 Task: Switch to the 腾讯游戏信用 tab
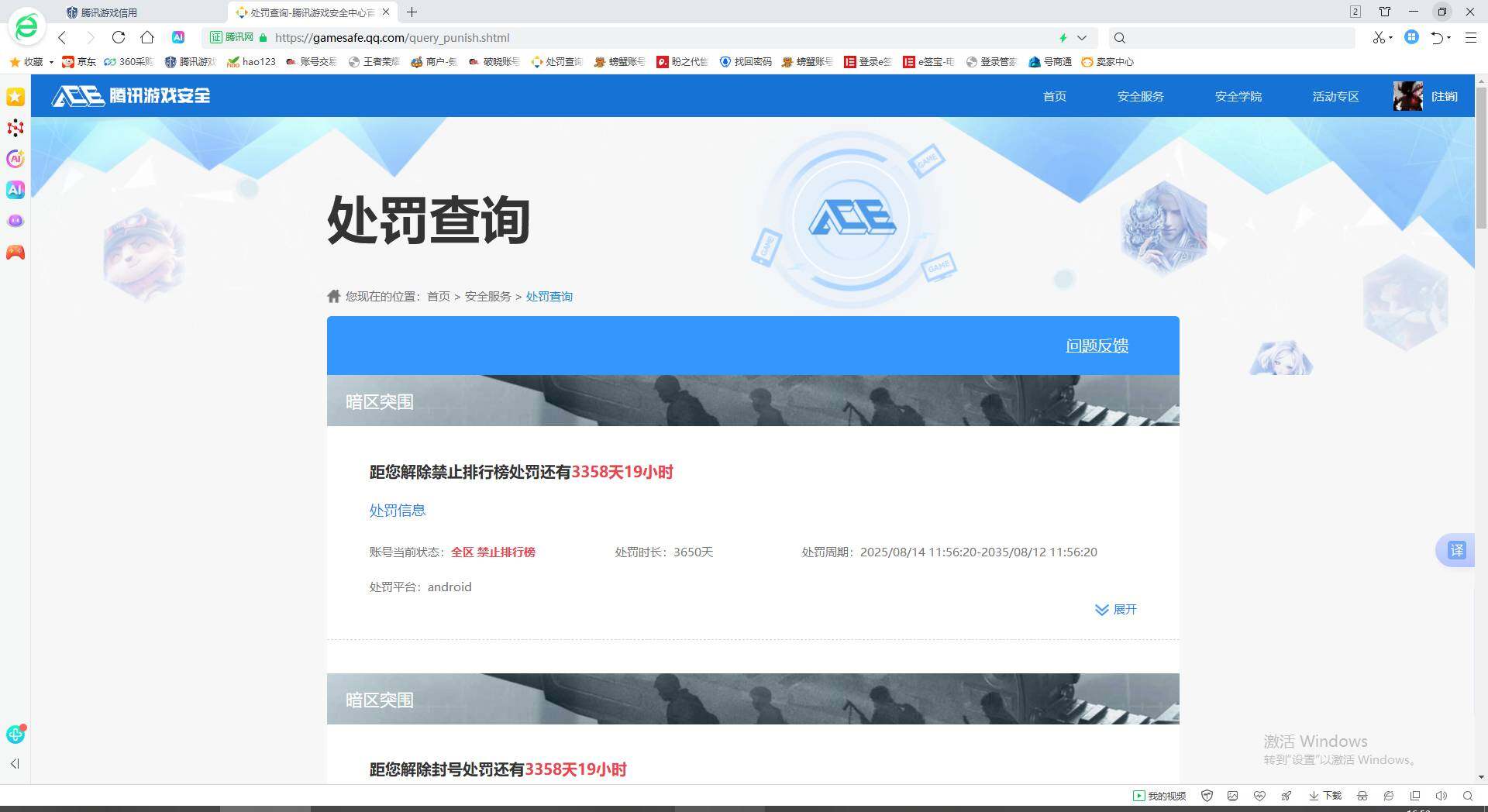108,12
